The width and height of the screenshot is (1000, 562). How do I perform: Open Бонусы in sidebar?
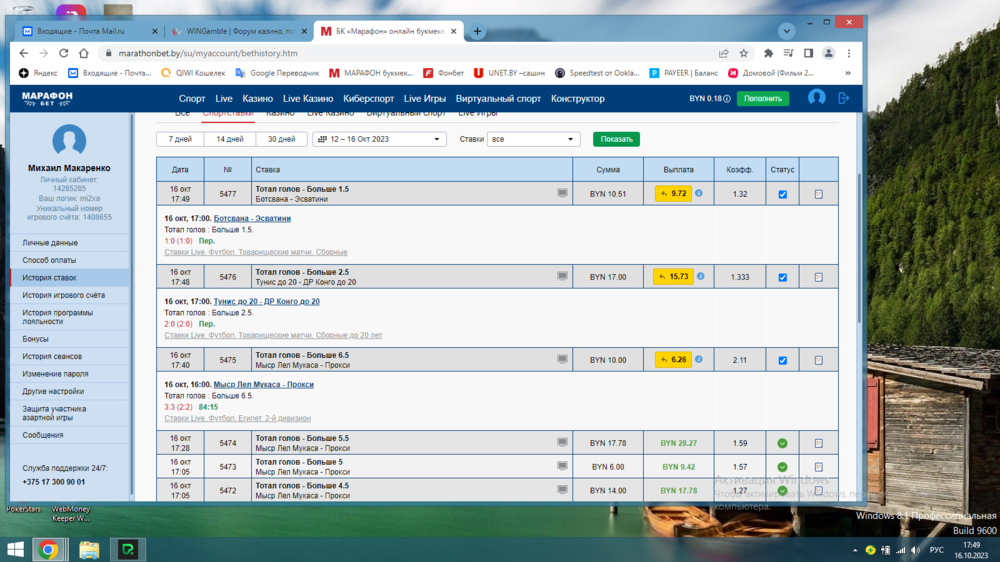(x=70, y=339)
